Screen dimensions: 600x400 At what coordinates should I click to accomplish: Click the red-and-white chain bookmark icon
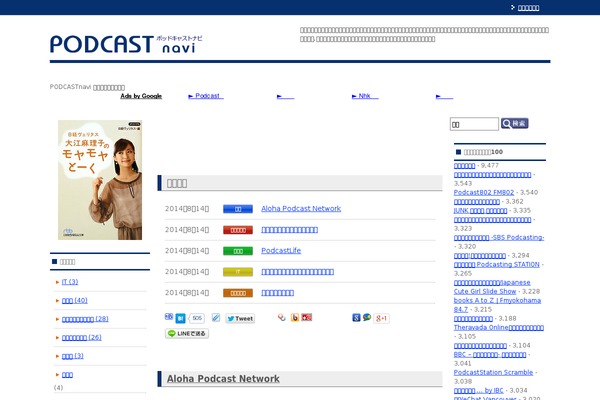[282, 317]
